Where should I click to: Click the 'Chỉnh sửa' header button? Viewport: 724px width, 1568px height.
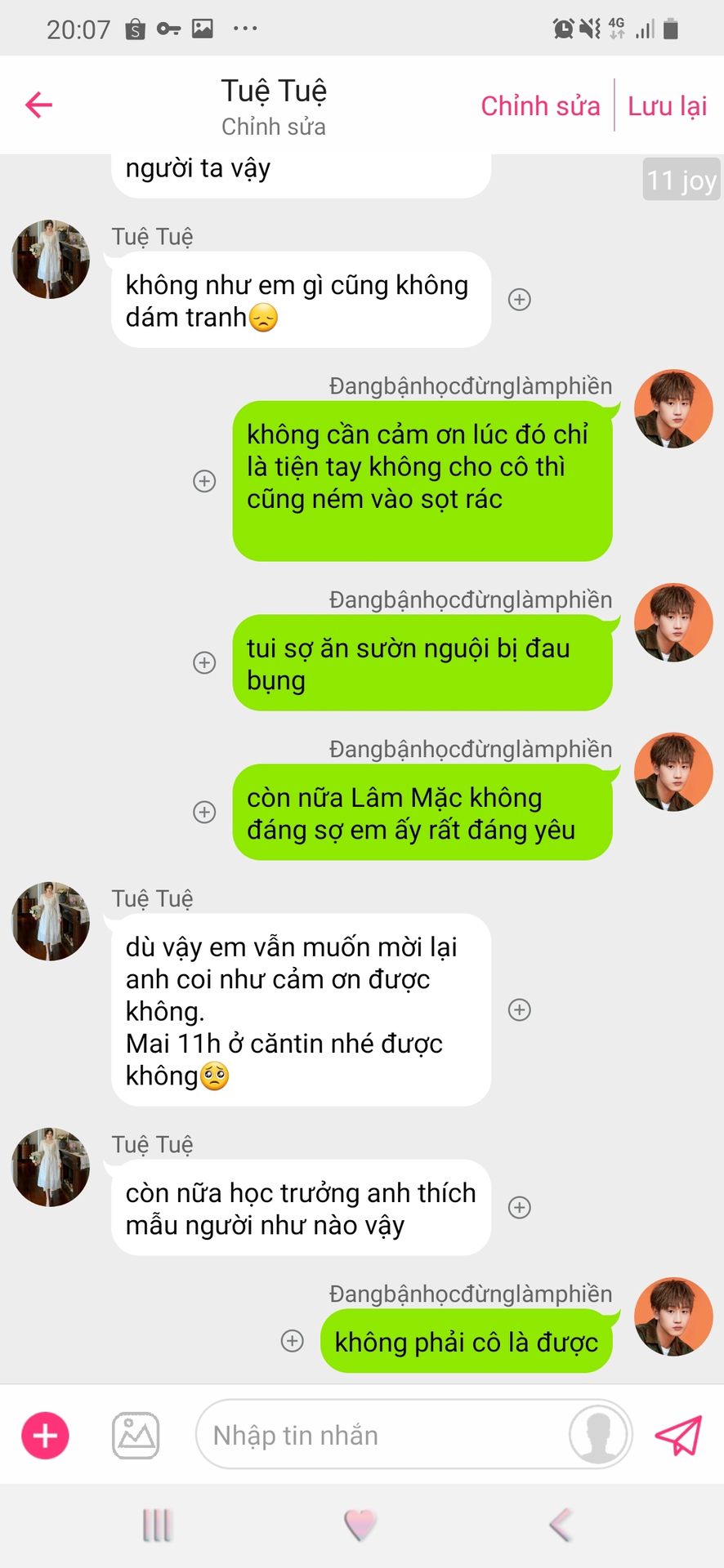coord(540,106)
